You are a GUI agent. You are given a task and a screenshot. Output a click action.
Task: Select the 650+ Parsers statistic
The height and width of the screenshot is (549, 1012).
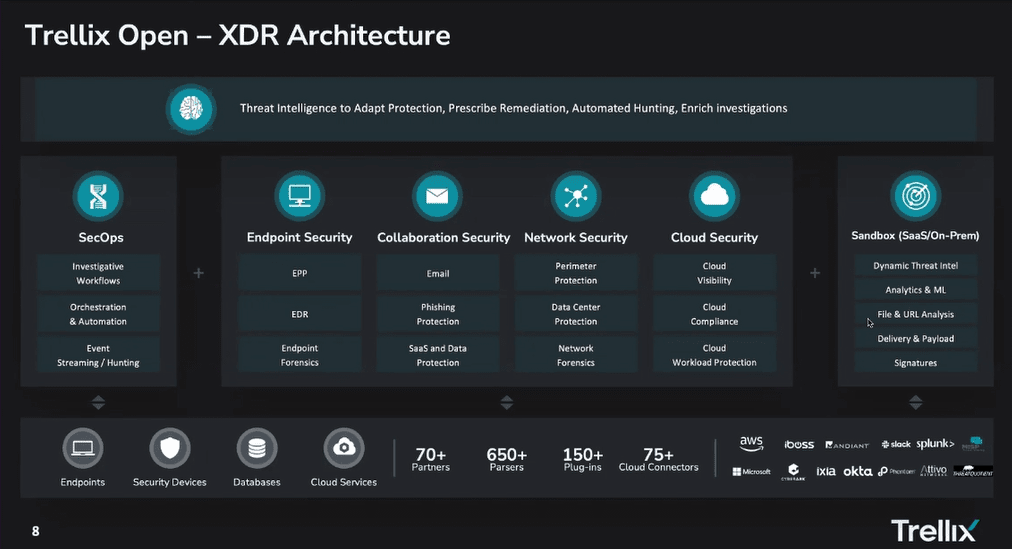point(507,459)
